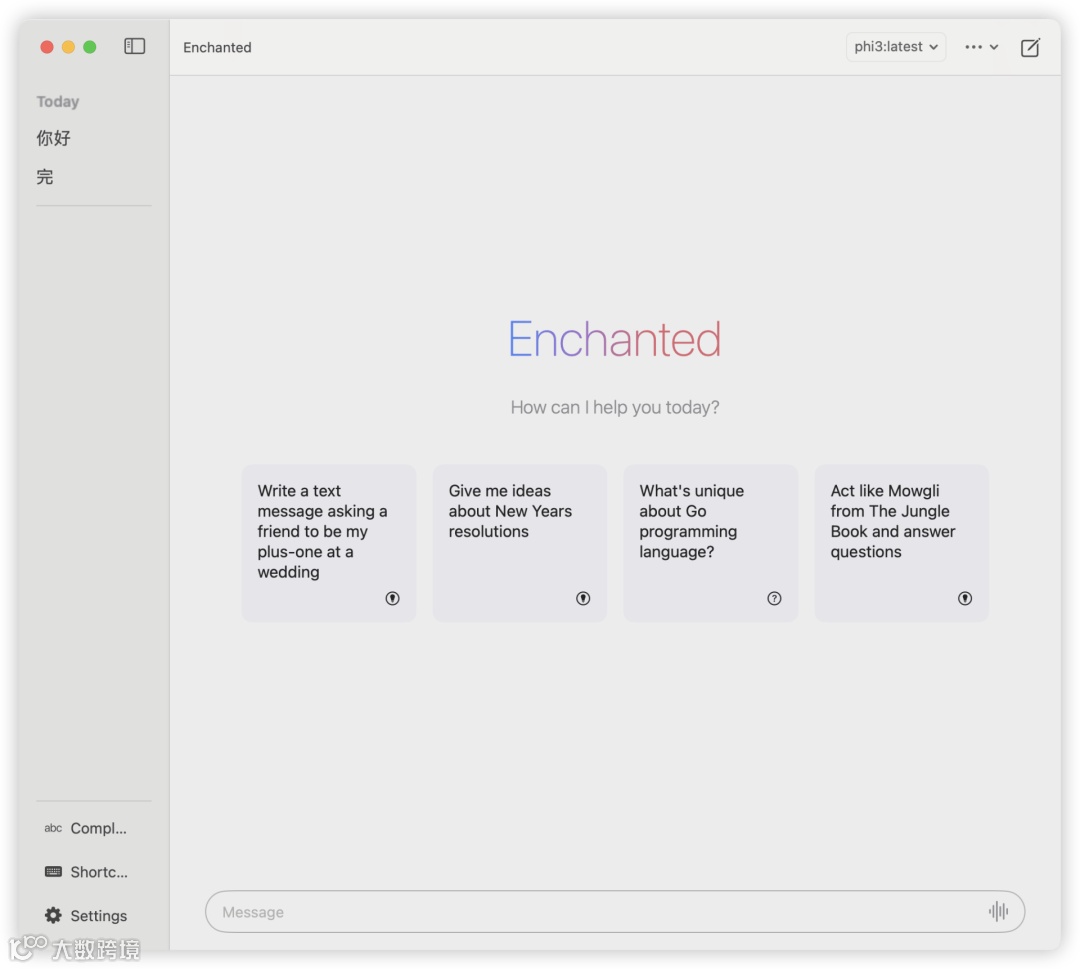1080x969 pixels.
Task: Click the green fullscreen window button
Action: click(x=90, y=47)
